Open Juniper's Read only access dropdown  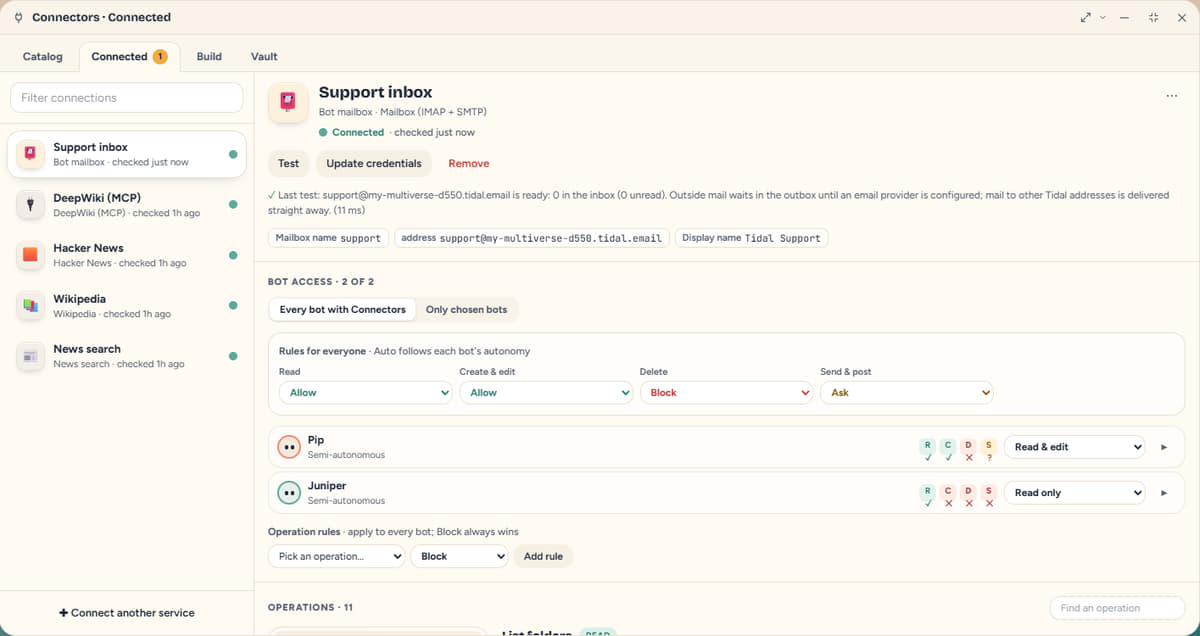point(1074,493)
